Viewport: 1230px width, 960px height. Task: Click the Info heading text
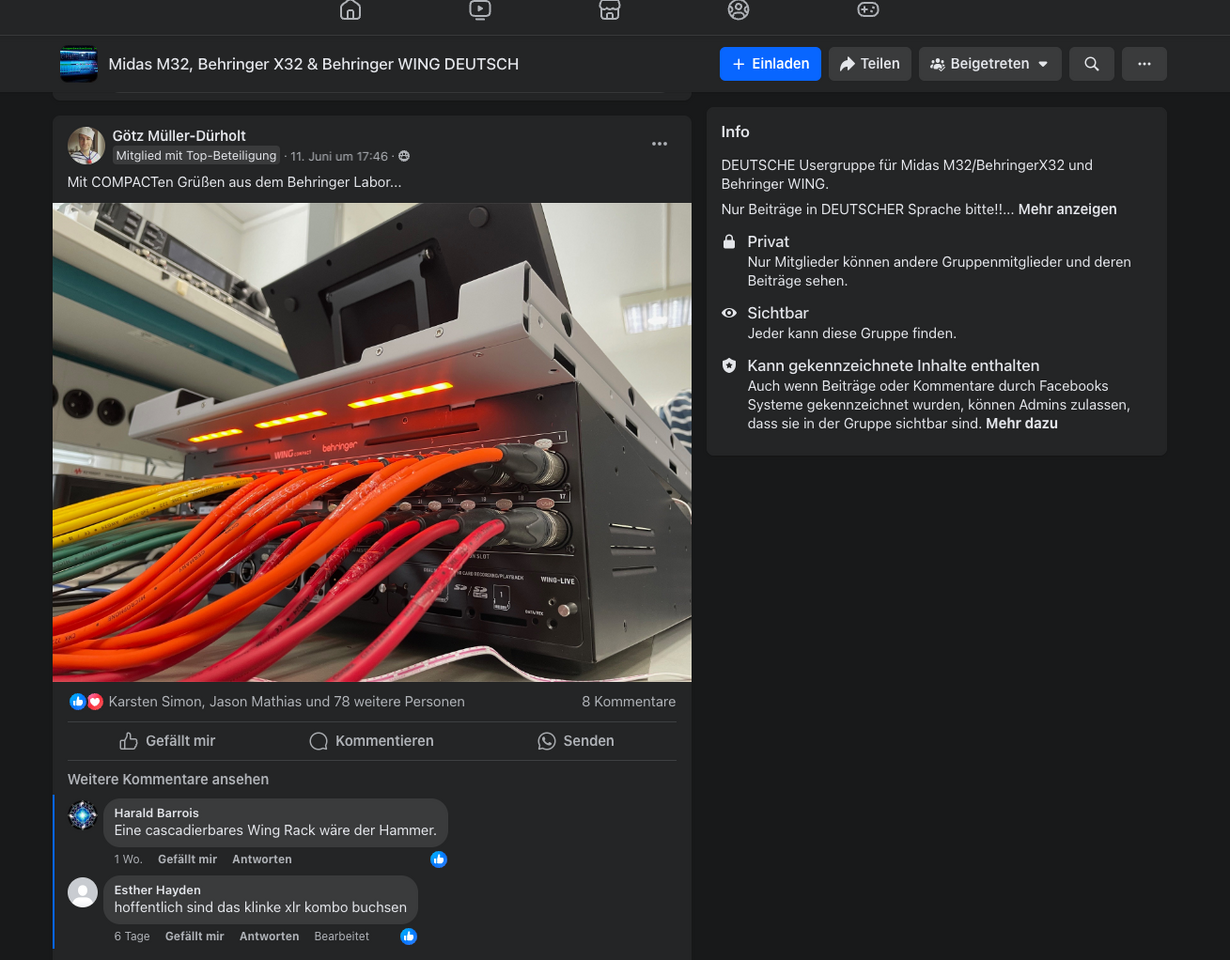coord(735,132)
